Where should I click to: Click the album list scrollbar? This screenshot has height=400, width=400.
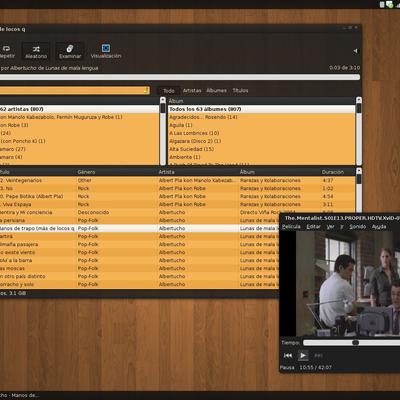pyautogui.click(x=359, y=131)
